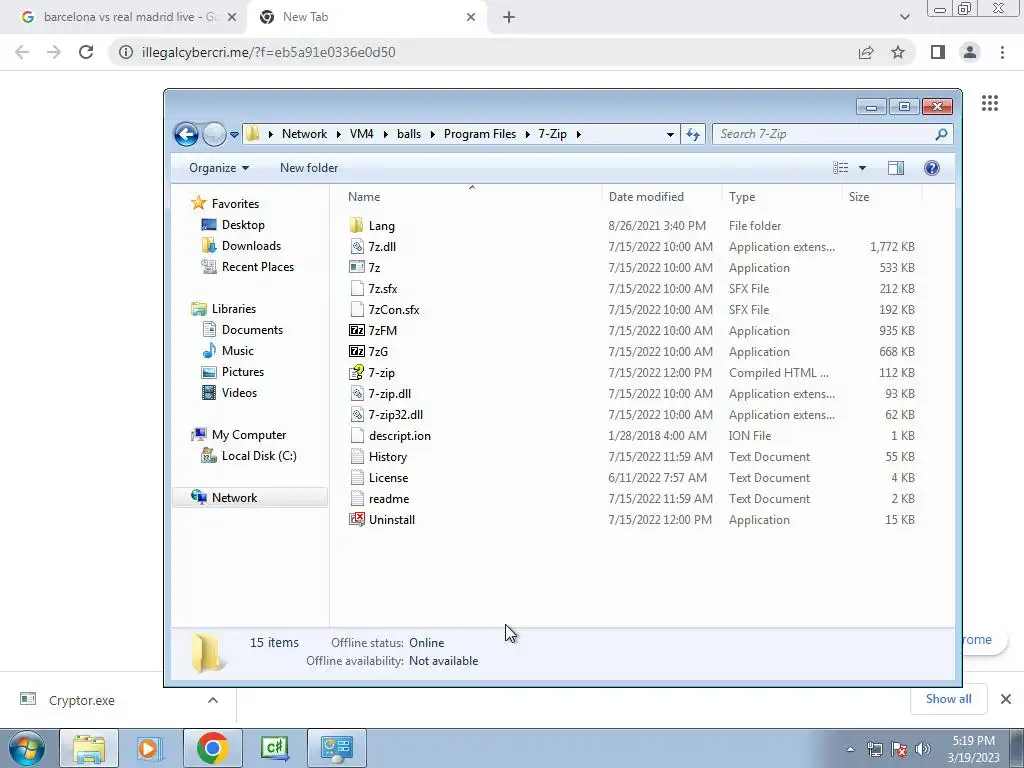Screen dimensions: 1024x768
Task: Click the refresh button beside address bar
Action: point(693,135)
